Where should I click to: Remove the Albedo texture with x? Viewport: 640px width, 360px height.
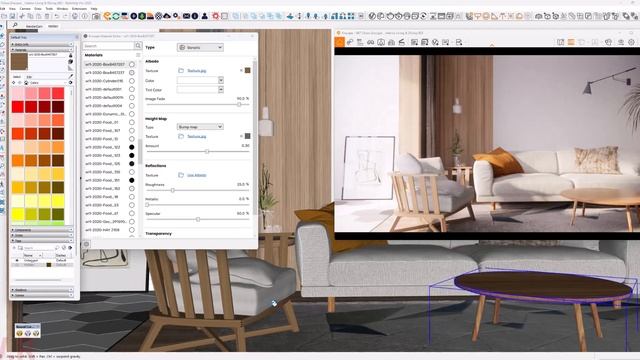pyautogui.click(x=241, y=71)
